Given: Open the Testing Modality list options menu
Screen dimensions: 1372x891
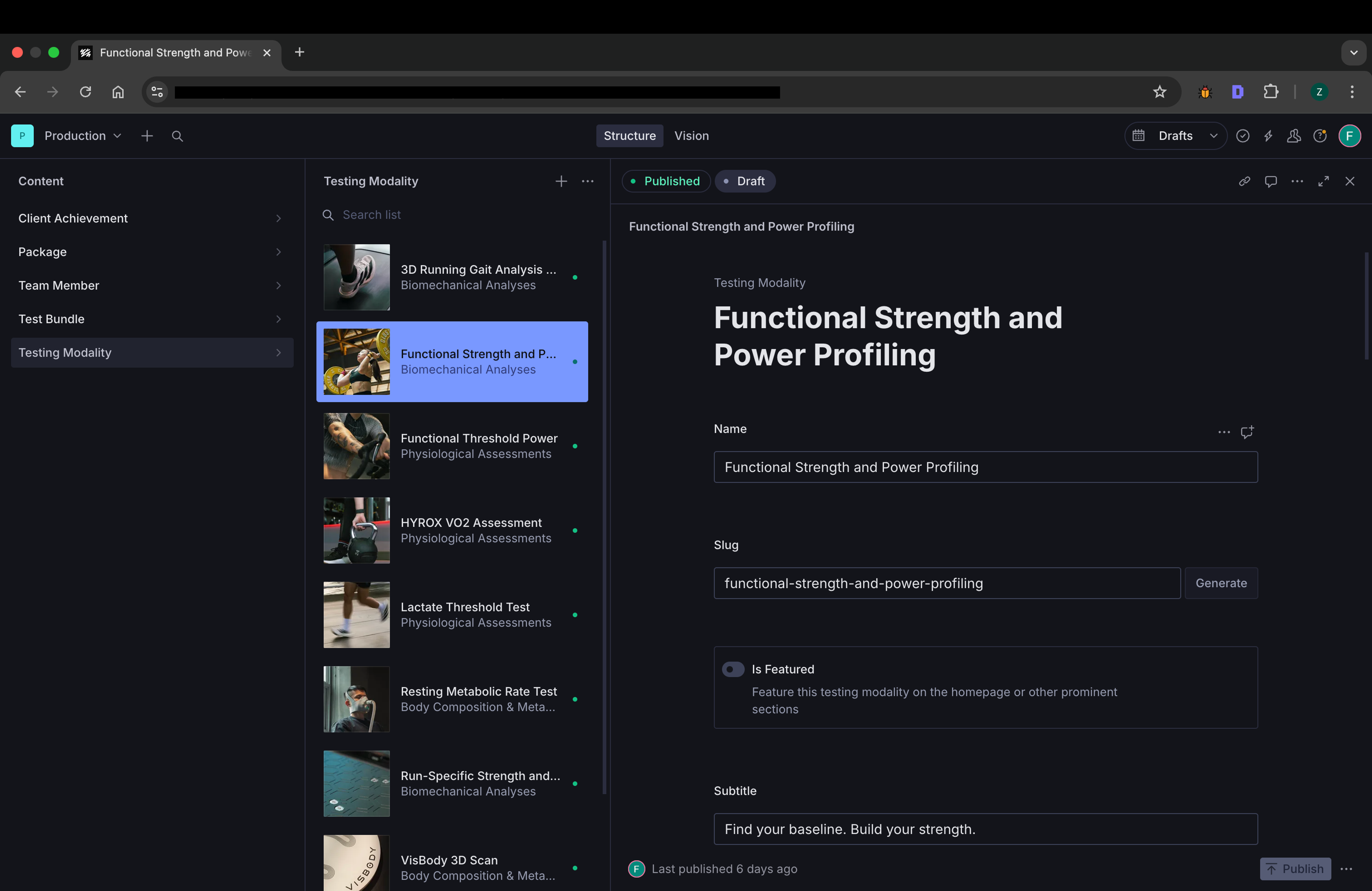Looking at the screenshot, I should point(587,181).
